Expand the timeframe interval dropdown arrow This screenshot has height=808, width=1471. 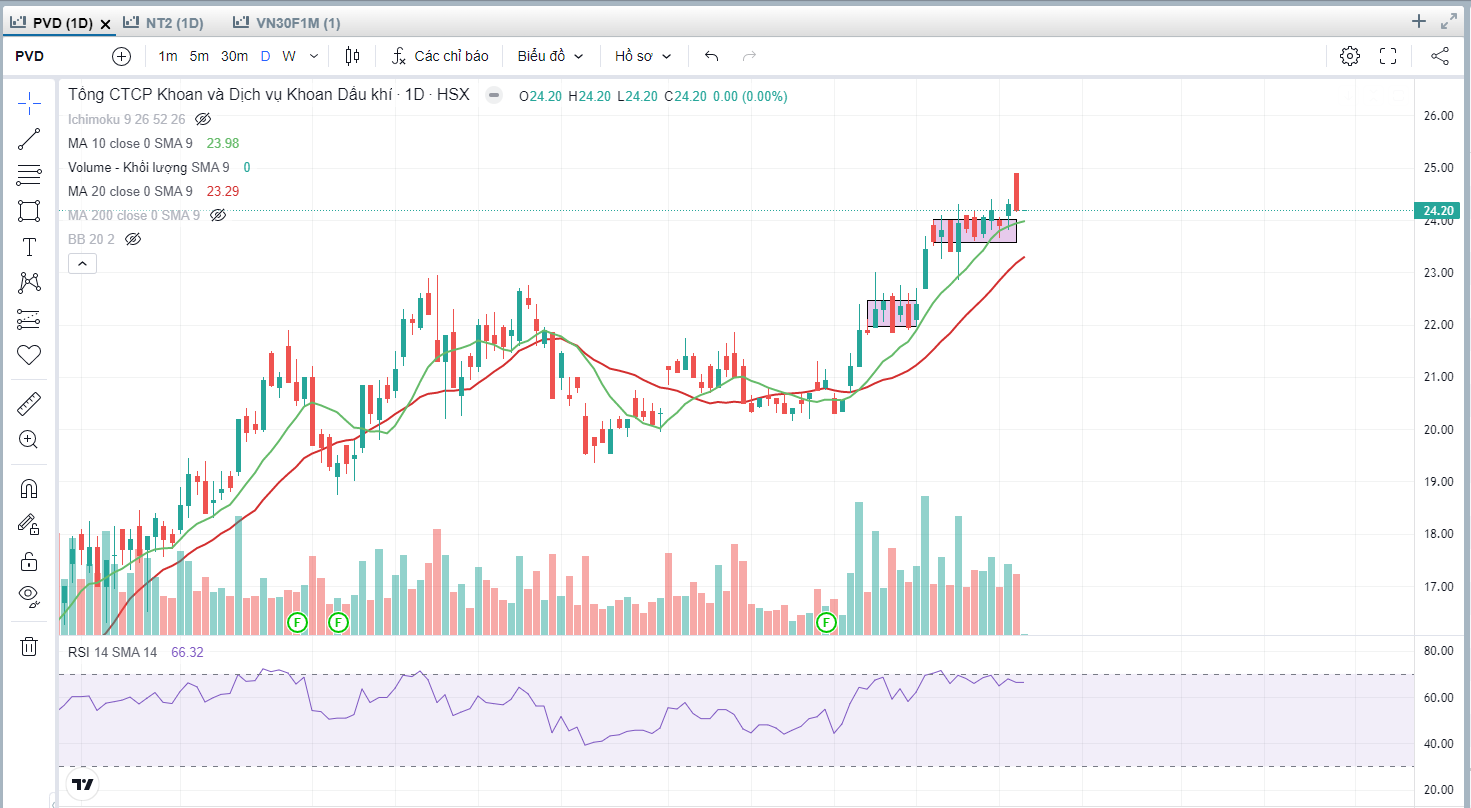314,56
